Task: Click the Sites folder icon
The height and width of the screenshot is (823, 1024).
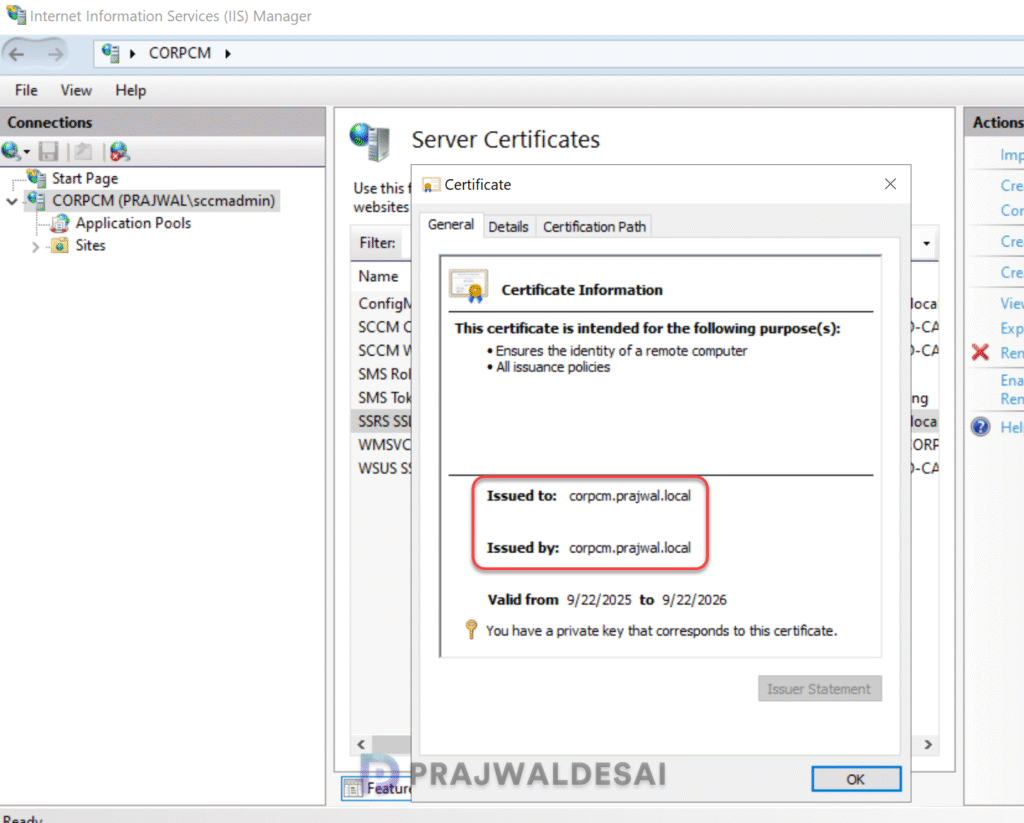Action: pos(59,246)
